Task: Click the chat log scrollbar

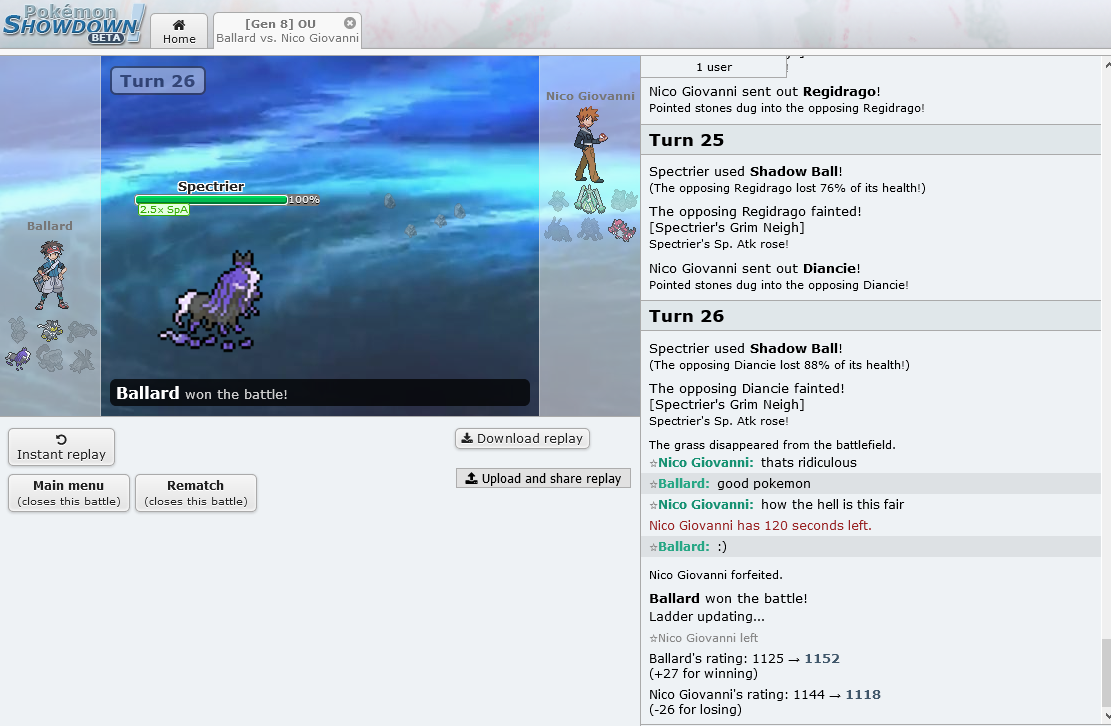Action: coord(1105,673)
